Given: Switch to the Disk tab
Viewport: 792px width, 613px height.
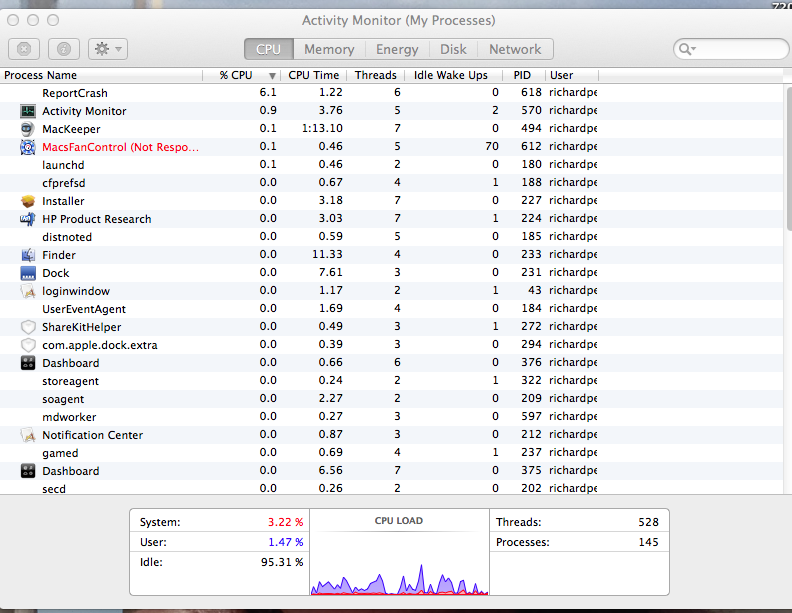Looking at the screenshot, I should point(453,49).
